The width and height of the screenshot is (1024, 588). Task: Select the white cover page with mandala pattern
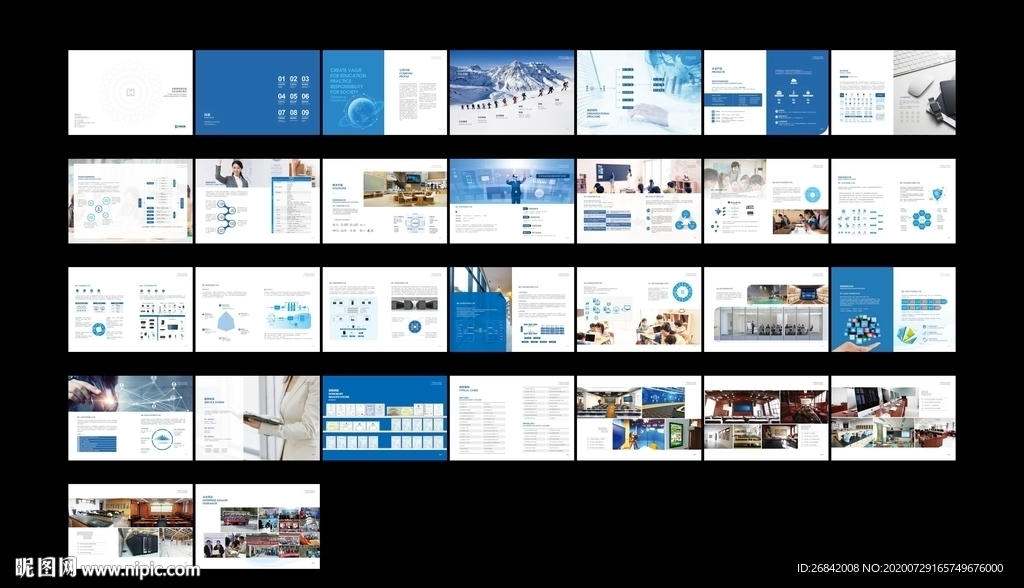click(x=131, y=92)
